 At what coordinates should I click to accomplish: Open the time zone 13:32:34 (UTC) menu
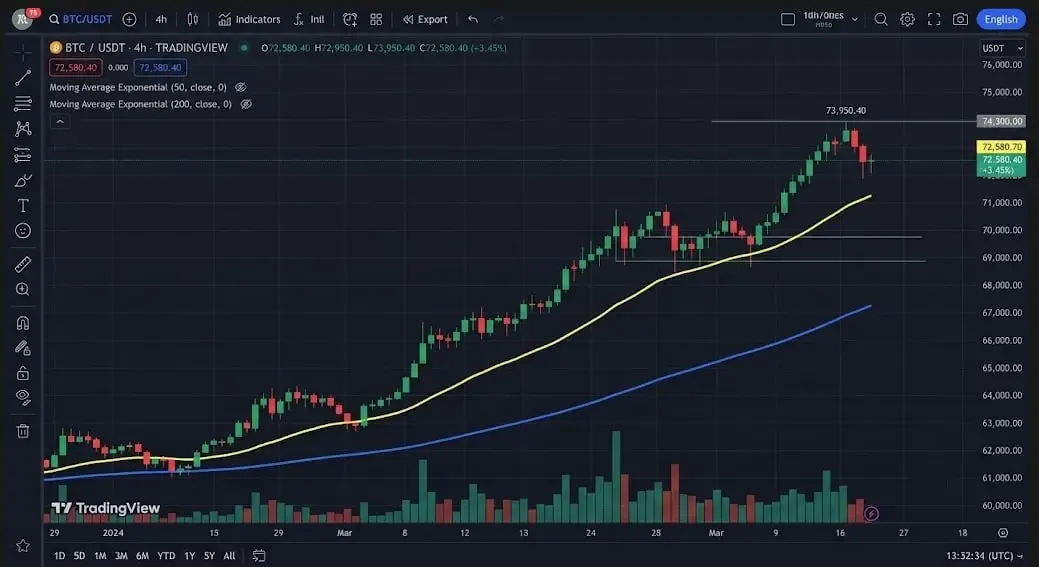point(984,556)
